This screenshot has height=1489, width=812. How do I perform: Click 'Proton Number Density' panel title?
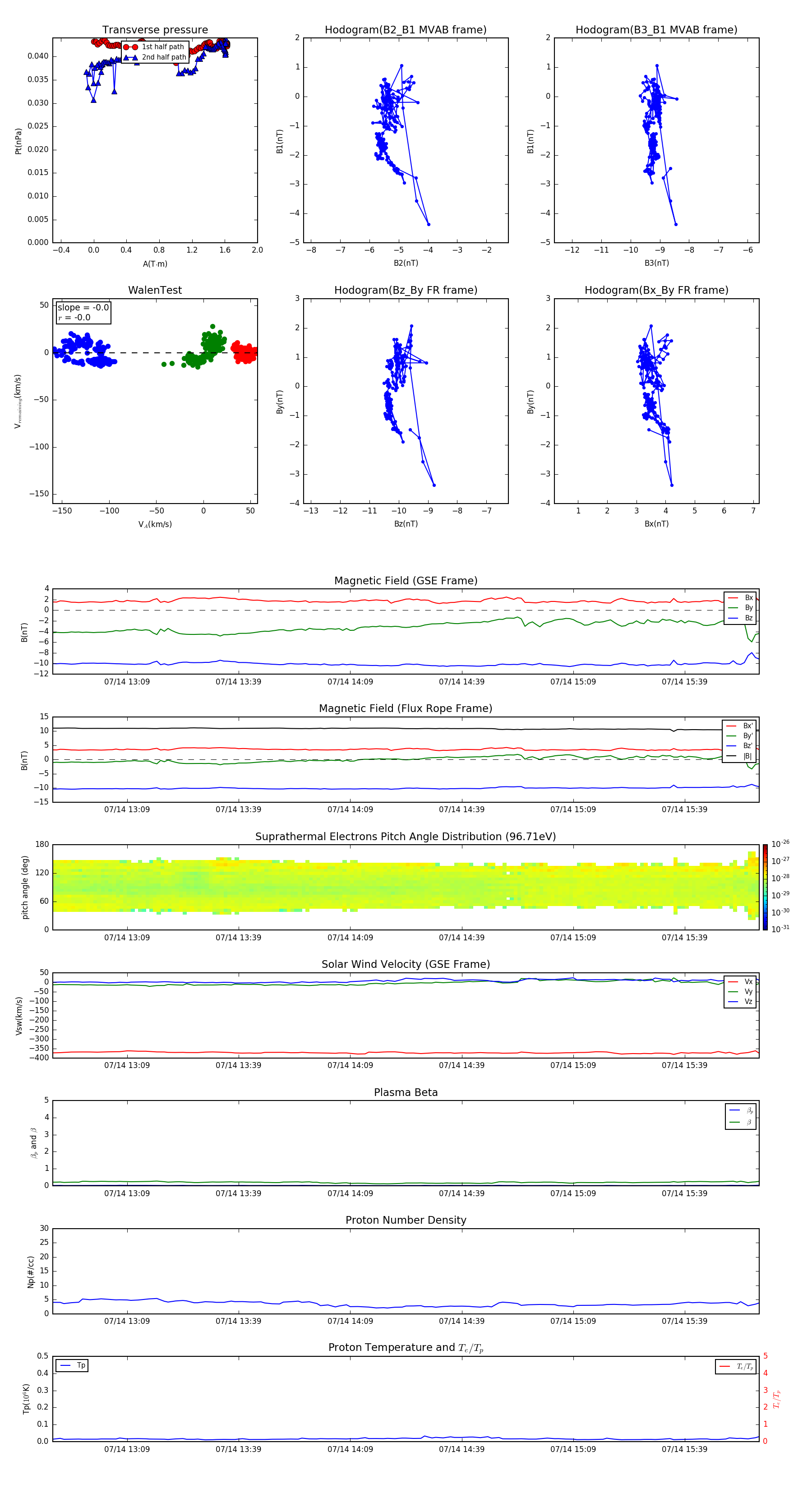[x=406, y=1220]
